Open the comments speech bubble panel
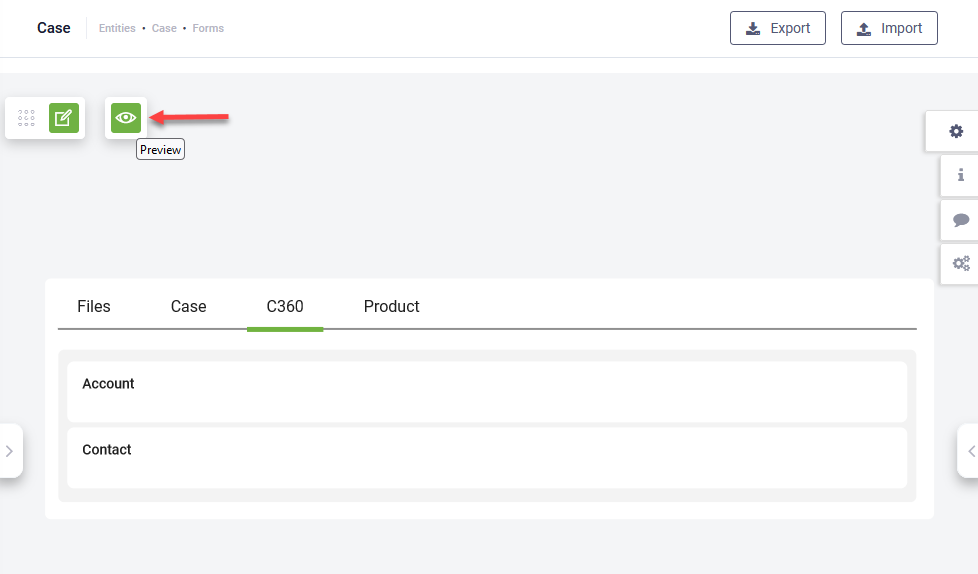978x574 pixels. coord(960,220)
